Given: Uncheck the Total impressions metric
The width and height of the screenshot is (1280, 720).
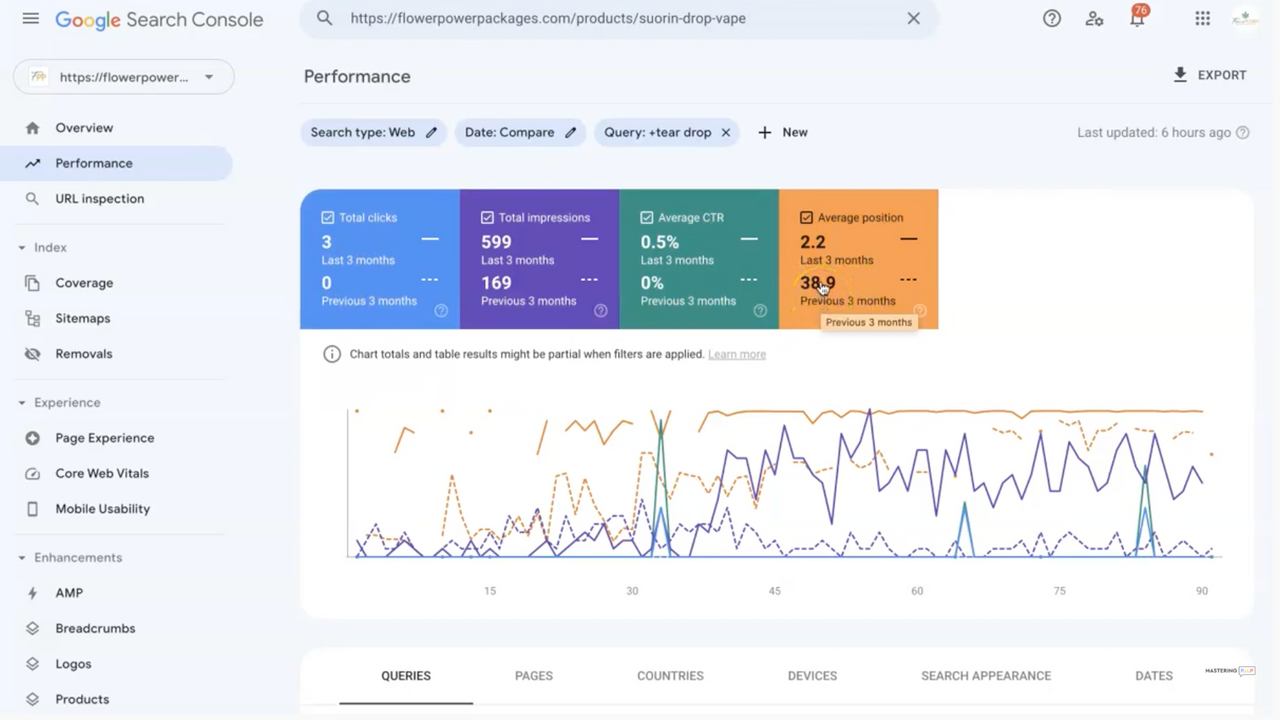Looking at the screenshot, I should point(487,217).
